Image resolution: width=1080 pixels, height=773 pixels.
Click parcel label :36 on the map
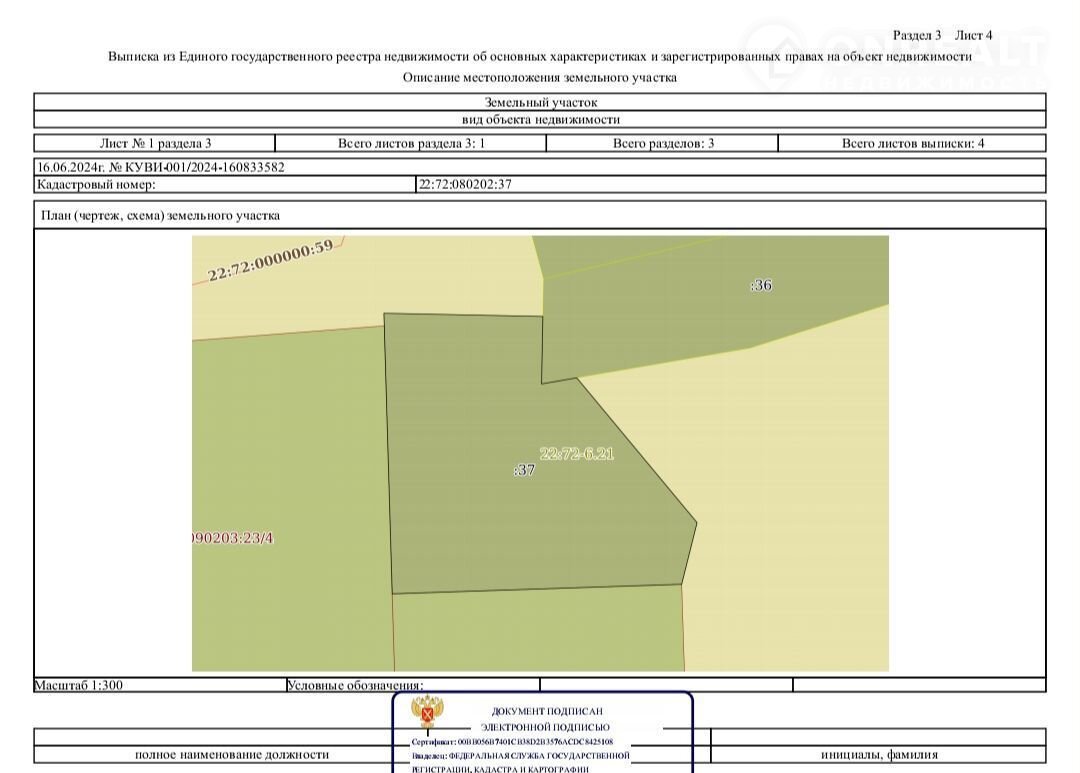[761, 285]
